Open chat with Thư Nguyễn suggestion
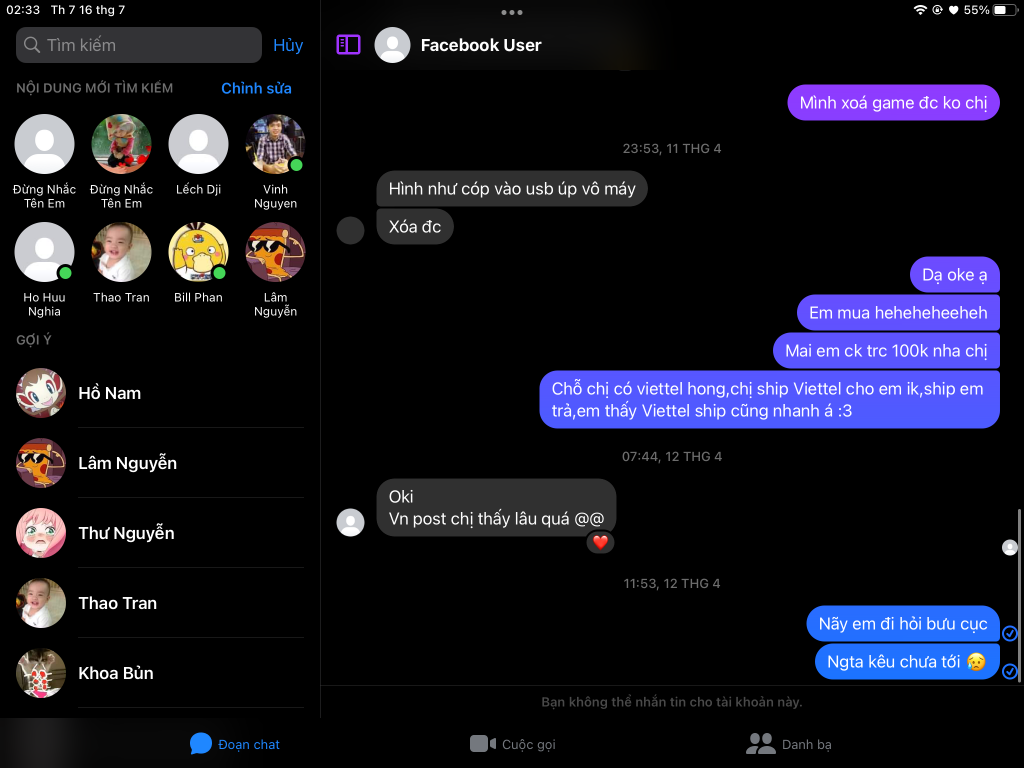This screenshot has width=1024, height=768. tap(160, 533)
